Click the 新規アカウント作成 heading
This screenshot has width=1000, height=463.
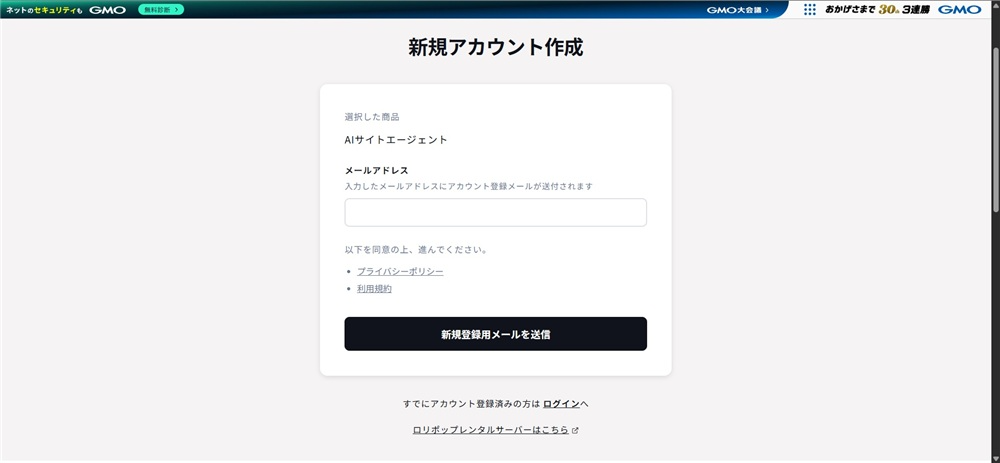(x=496, y=48)
